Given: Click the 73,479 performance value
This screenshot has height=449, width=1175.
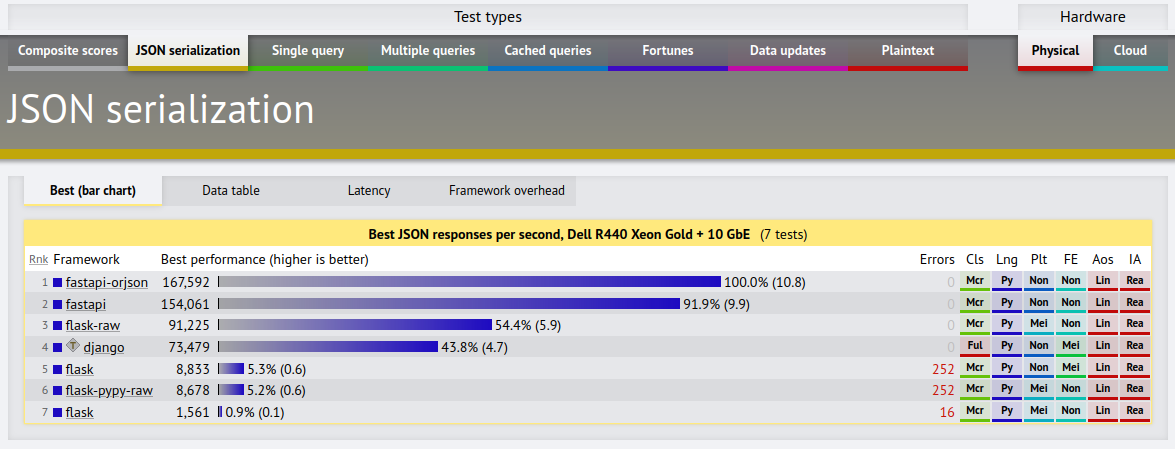Looking at the screenshot, I should click(189, 348).
